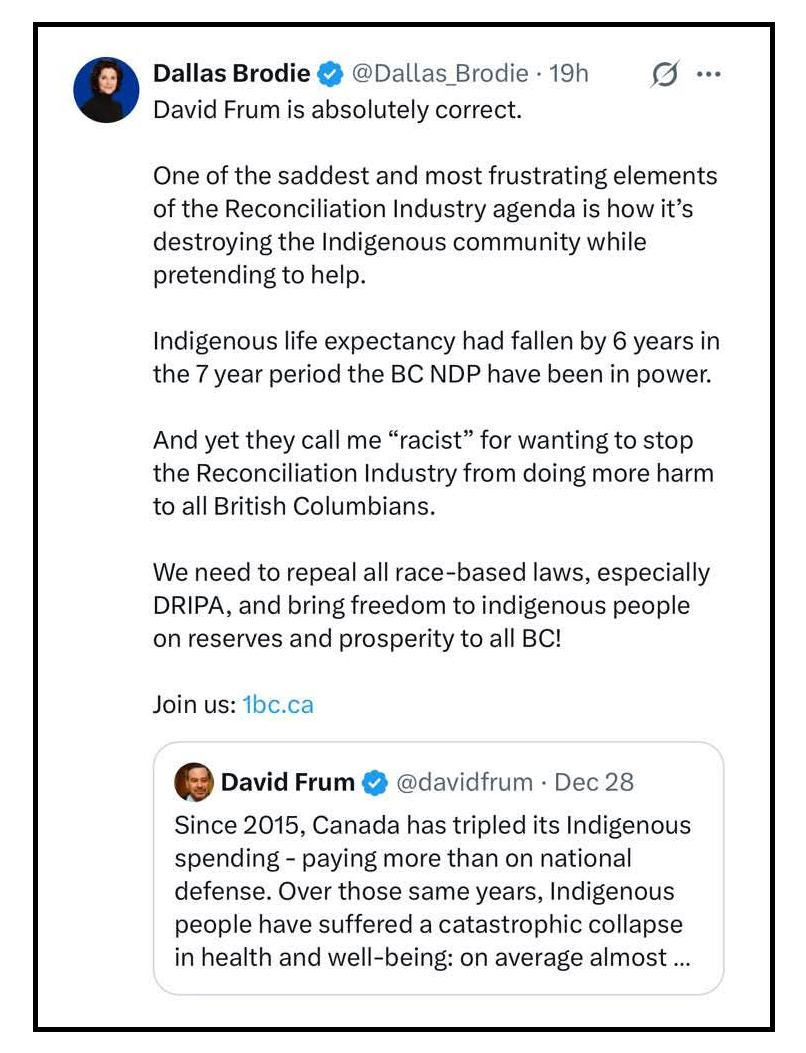Select the Indigenous life expectancy paragraph
806x1053 pixels.
435,358
